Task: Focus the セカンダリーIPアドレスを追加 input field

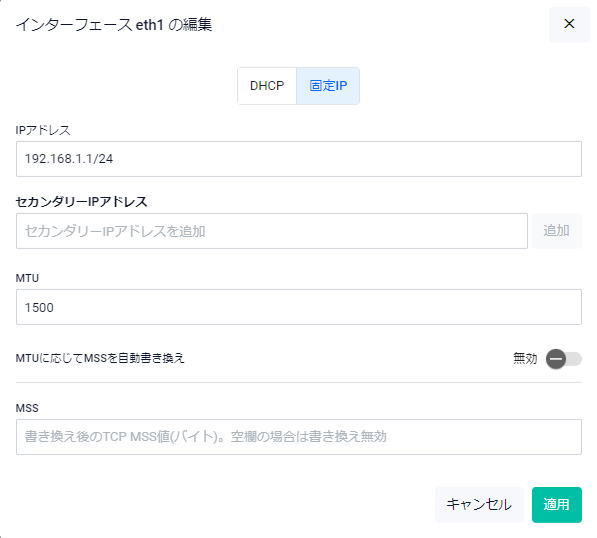Action: coord(272,231)
